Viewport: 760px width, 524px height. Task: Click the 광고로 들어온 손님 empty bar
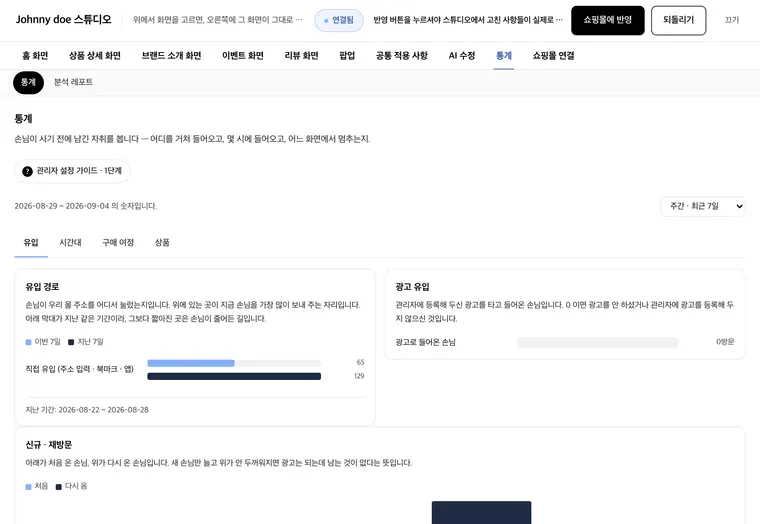pos(598,343)
